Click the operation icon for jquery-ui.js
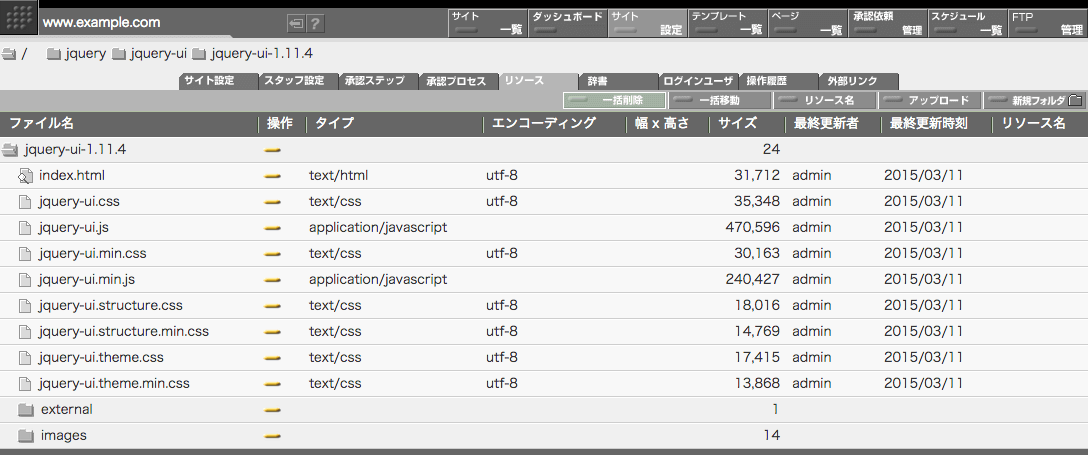The height and width of the screenshot is (455, 1088). pyautogui.click(x=272, y=228)
